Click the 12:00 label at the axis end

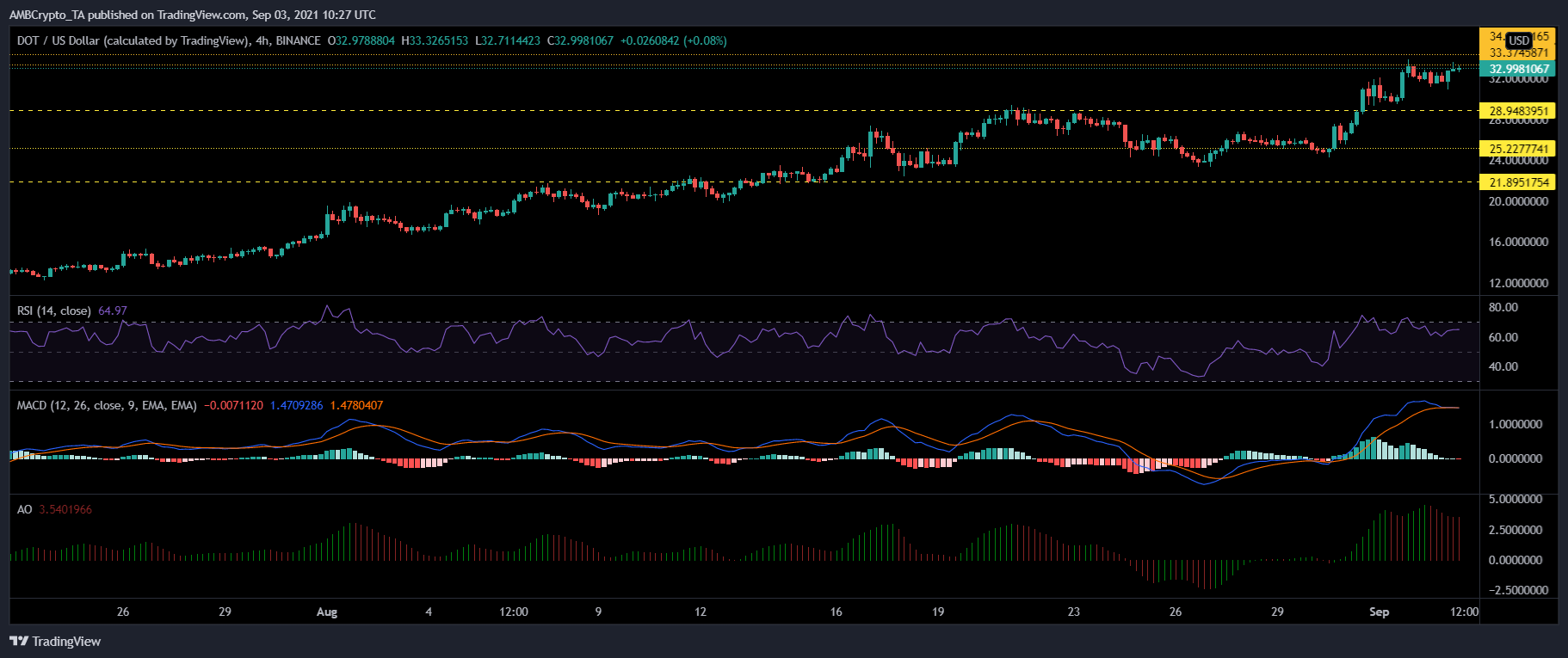1465,612
